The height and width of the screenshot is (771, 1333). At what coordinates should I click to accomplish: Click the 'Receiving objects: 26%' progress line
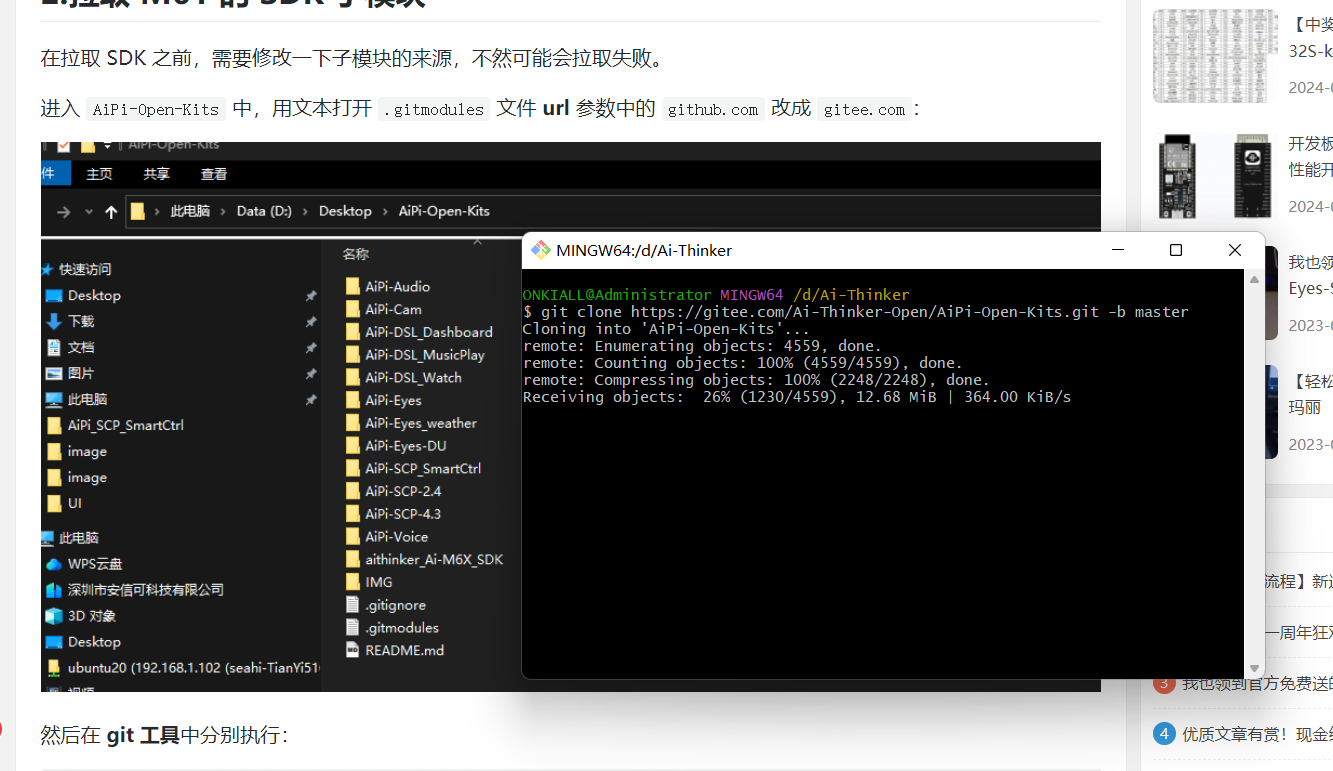[x=797, y=397]
